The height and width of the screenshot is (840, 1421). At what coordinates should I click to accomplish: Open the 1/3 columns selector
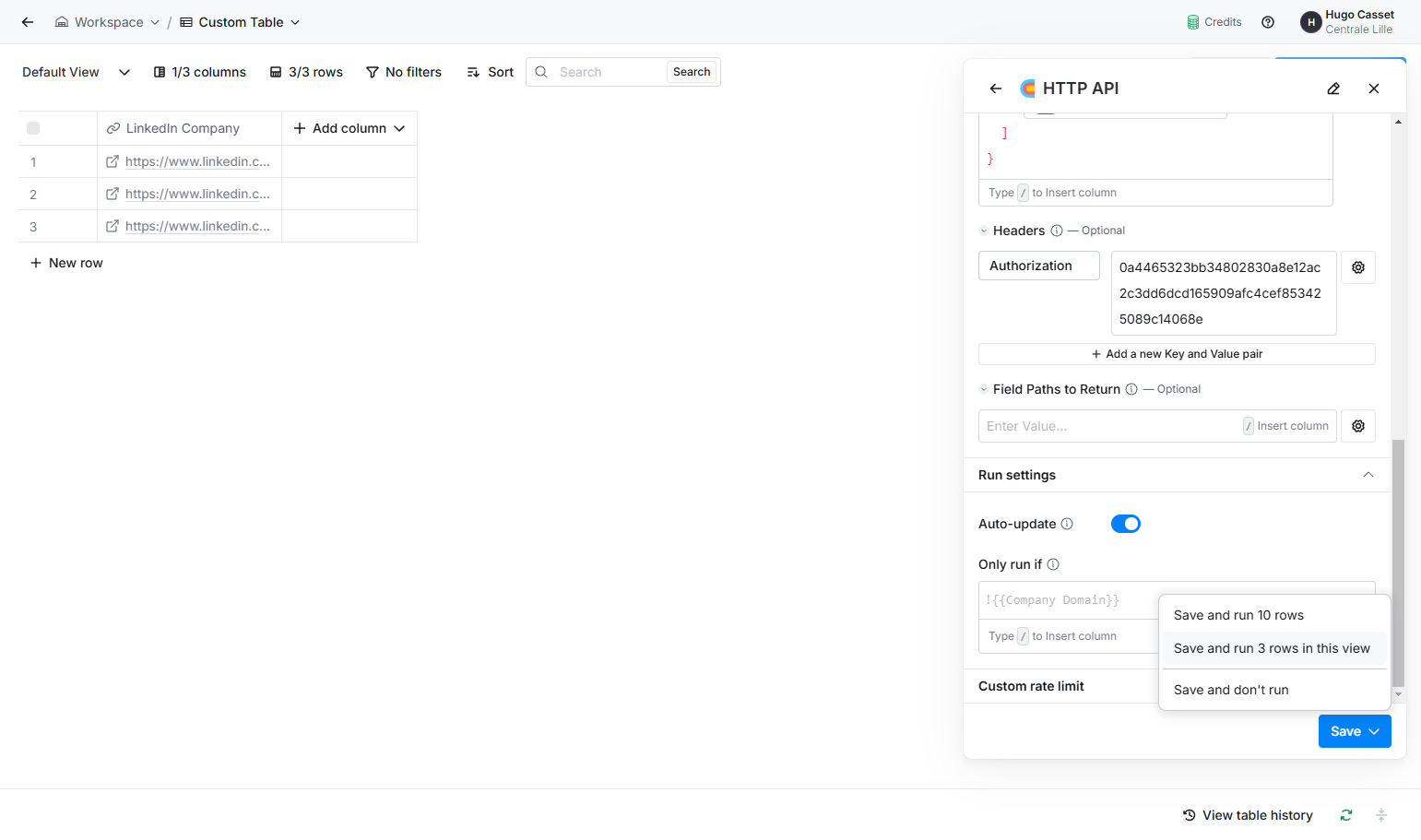point(199,72)
